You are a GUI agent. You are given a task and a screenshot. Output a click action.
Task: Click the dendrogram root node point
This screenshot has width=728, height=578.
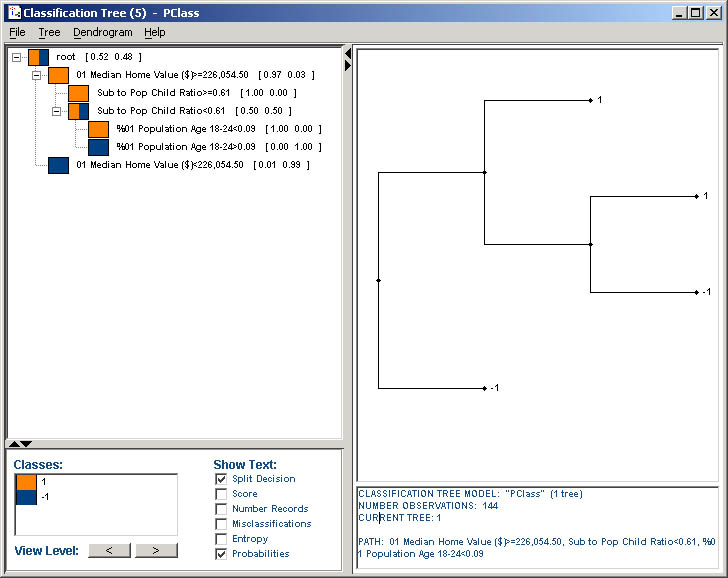click(x=378, y=280)
